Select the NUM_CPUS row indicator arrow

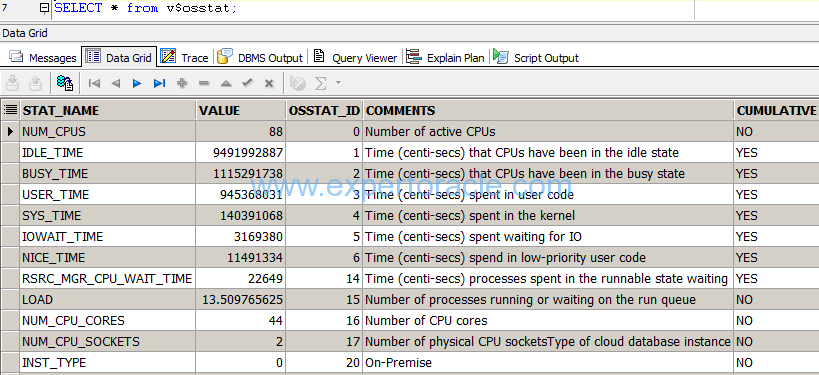click(10, 132)
